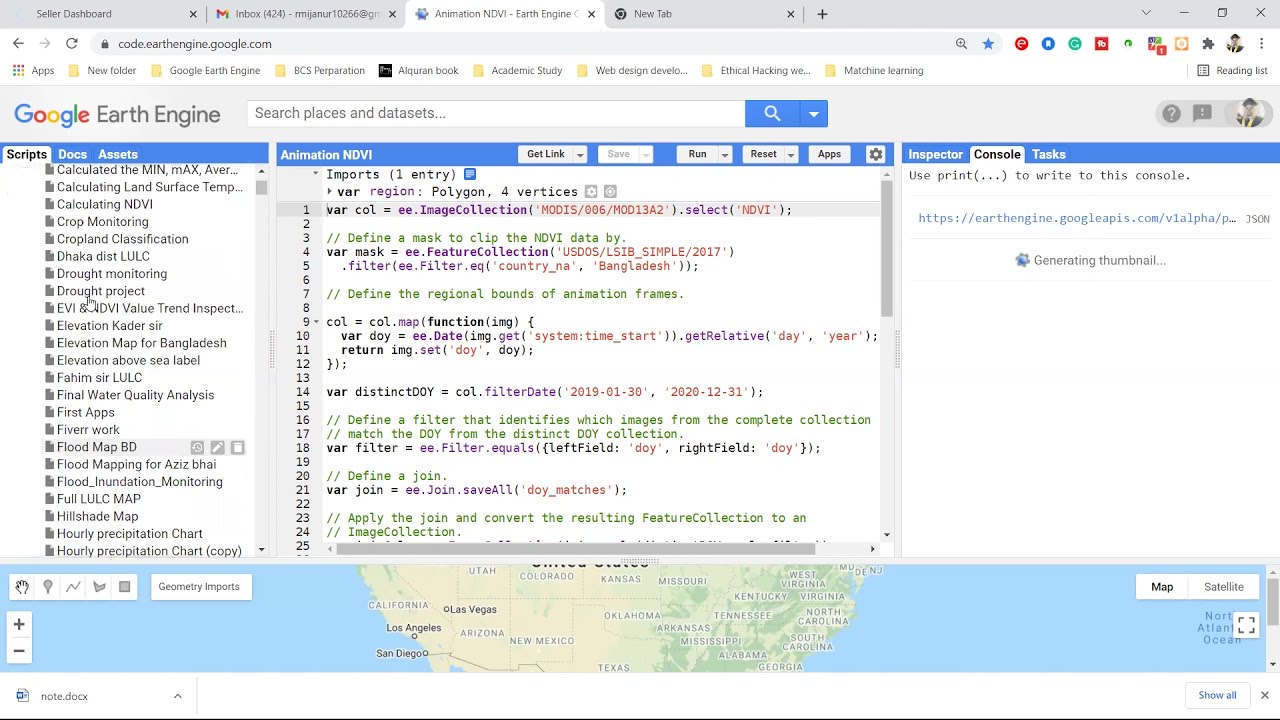Open Geometry Imports panel
The image size is (1280, 720).
[199, 587]
